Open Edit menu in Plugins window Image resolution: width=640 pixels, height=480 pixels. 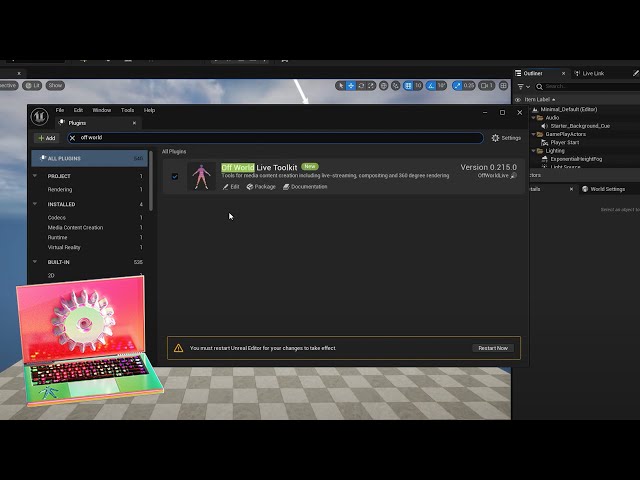[78, 110]
